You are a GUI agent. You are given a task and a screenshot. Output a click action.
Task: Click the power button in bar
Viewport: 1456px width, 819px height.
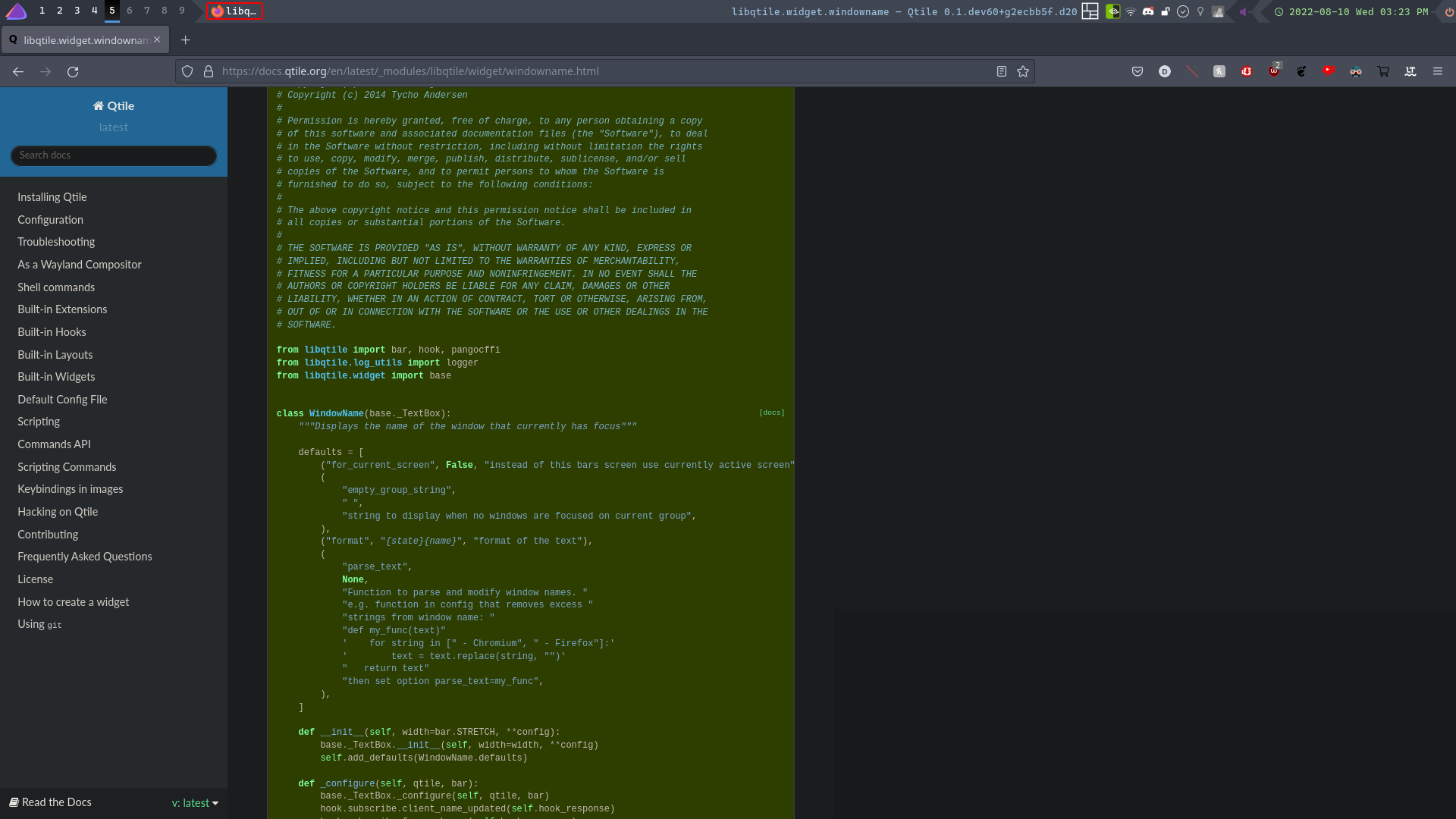(x=1449, y=11)
